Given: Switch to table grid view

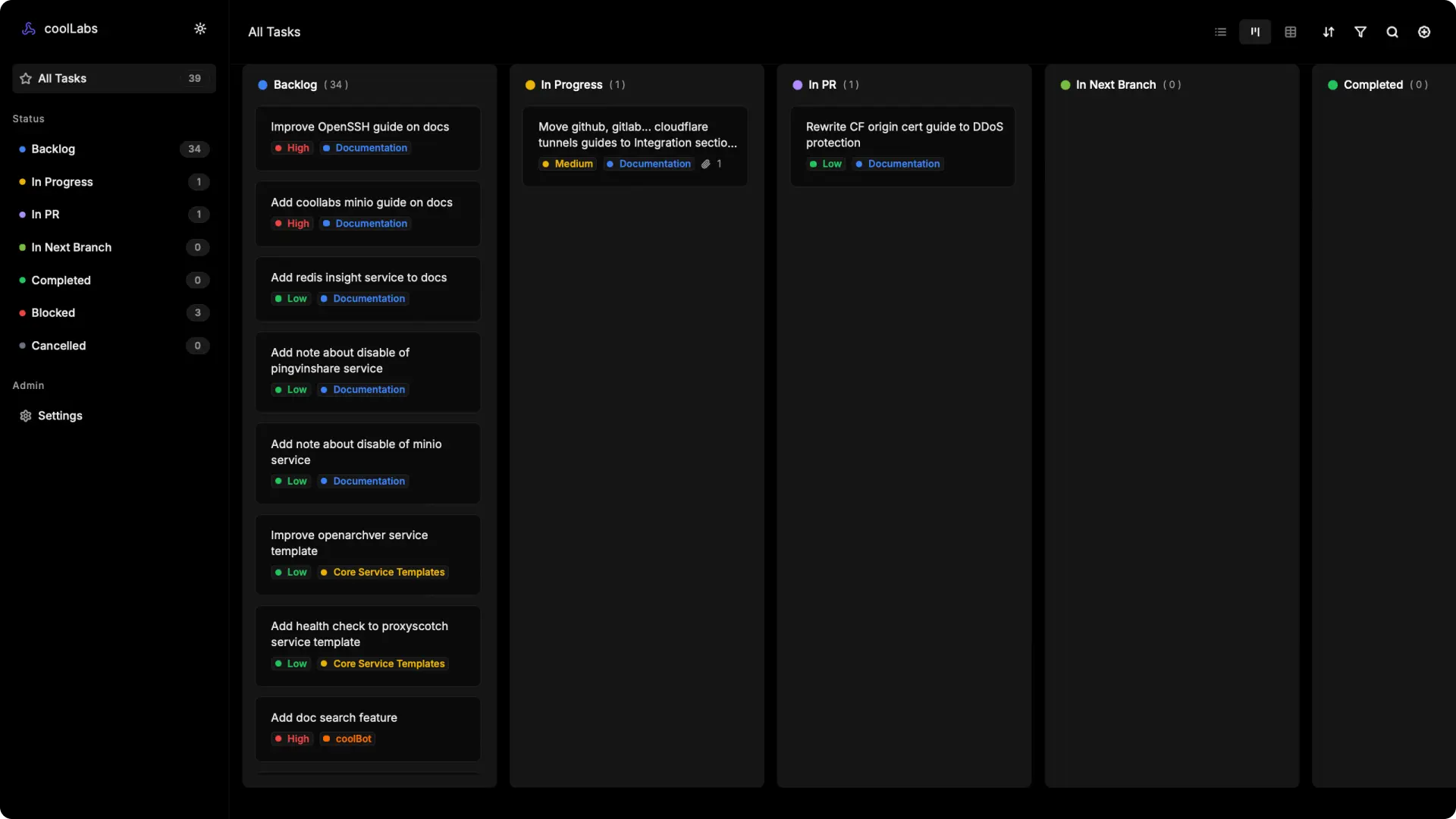Looking at the screenshot, I should click(1291, 32).
